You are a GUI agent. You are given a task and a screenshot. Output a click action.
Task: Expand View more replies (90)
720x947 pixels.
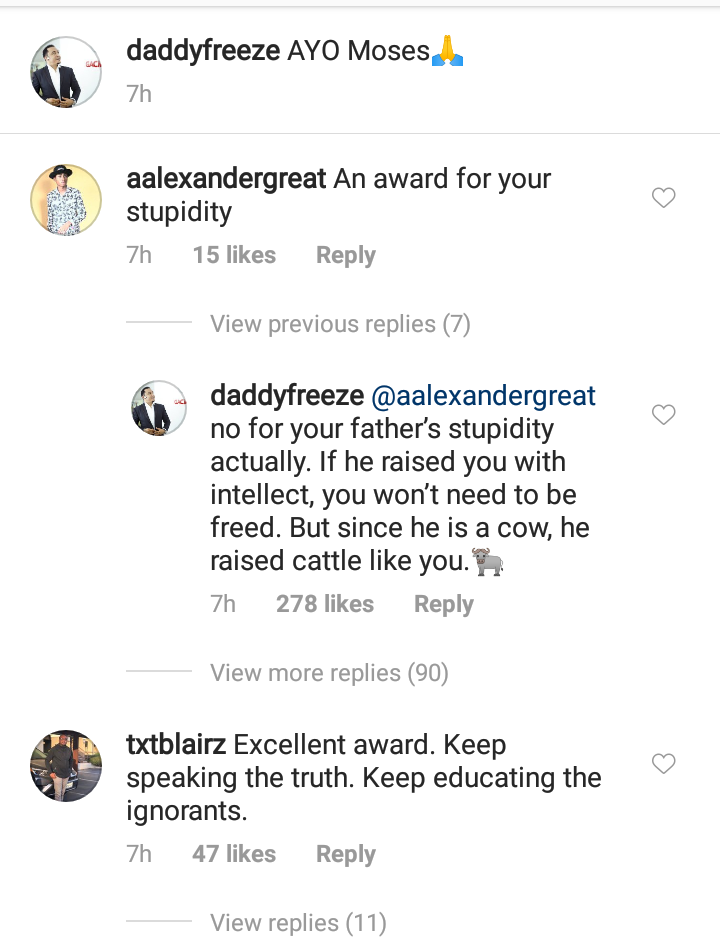pyautogui.click(x=329, y=673)
